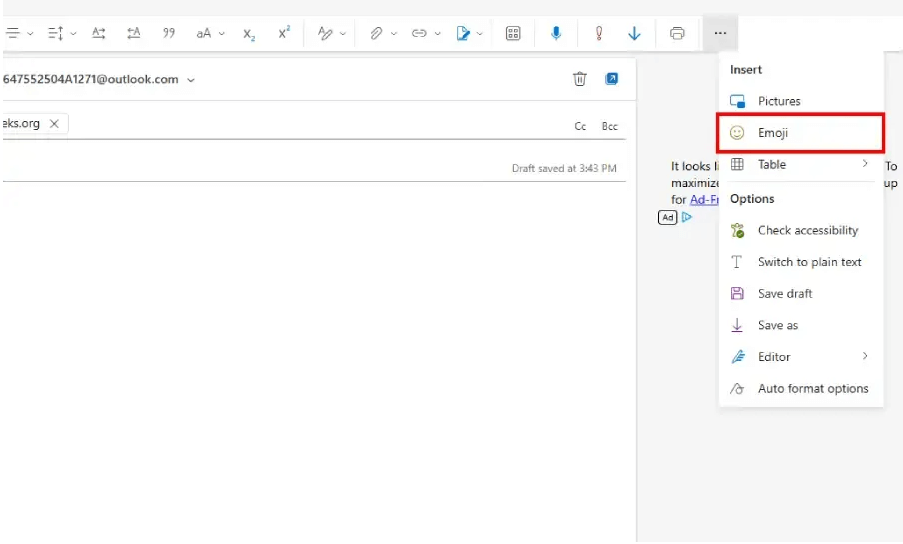Select Pictures from the Insert menu
This screenshot has width=903, height=544.
coord(800,101)
